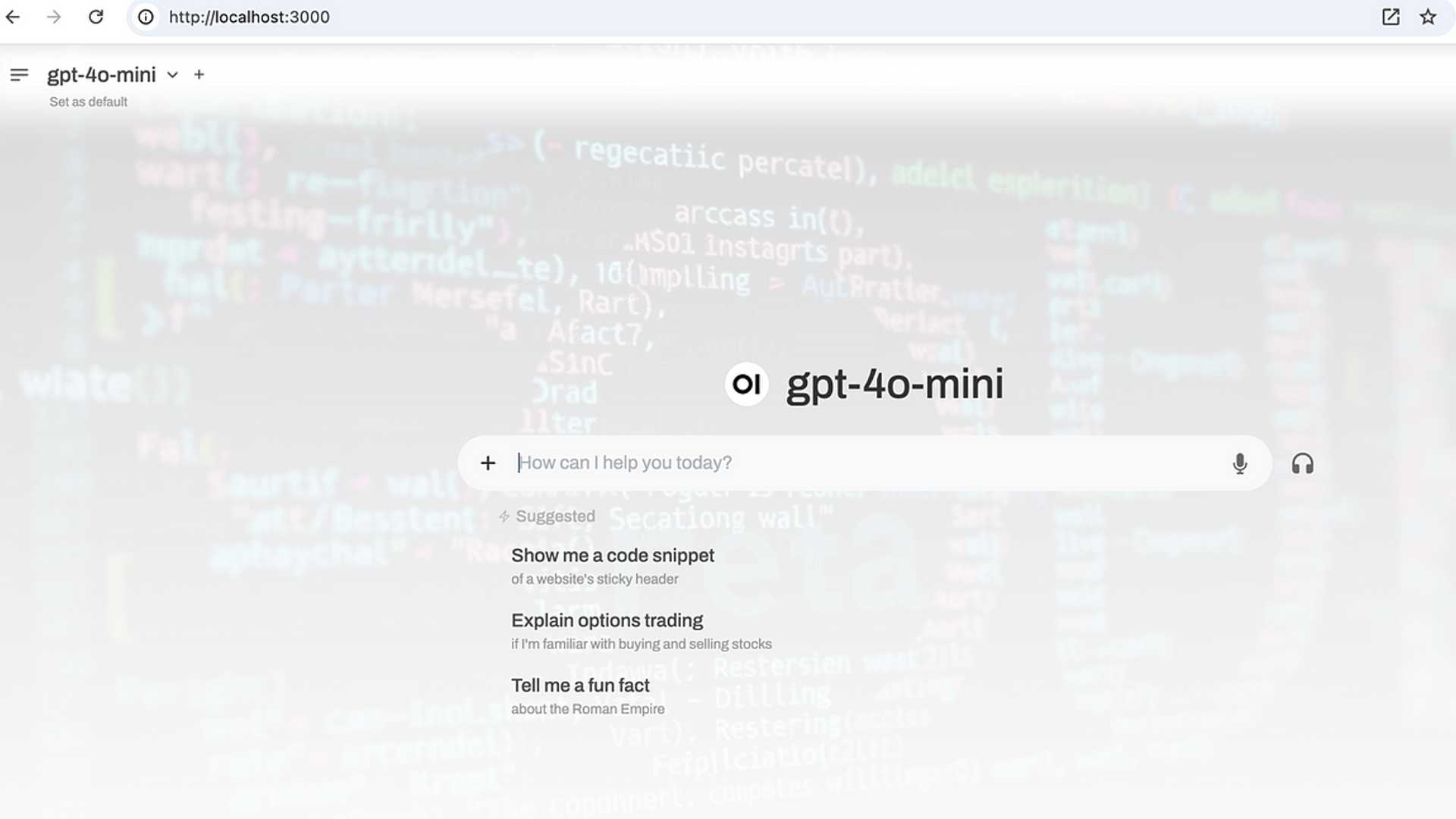Open the sidebar with the hamburger icon
The image size is (1456, 819).
point(19,74)
